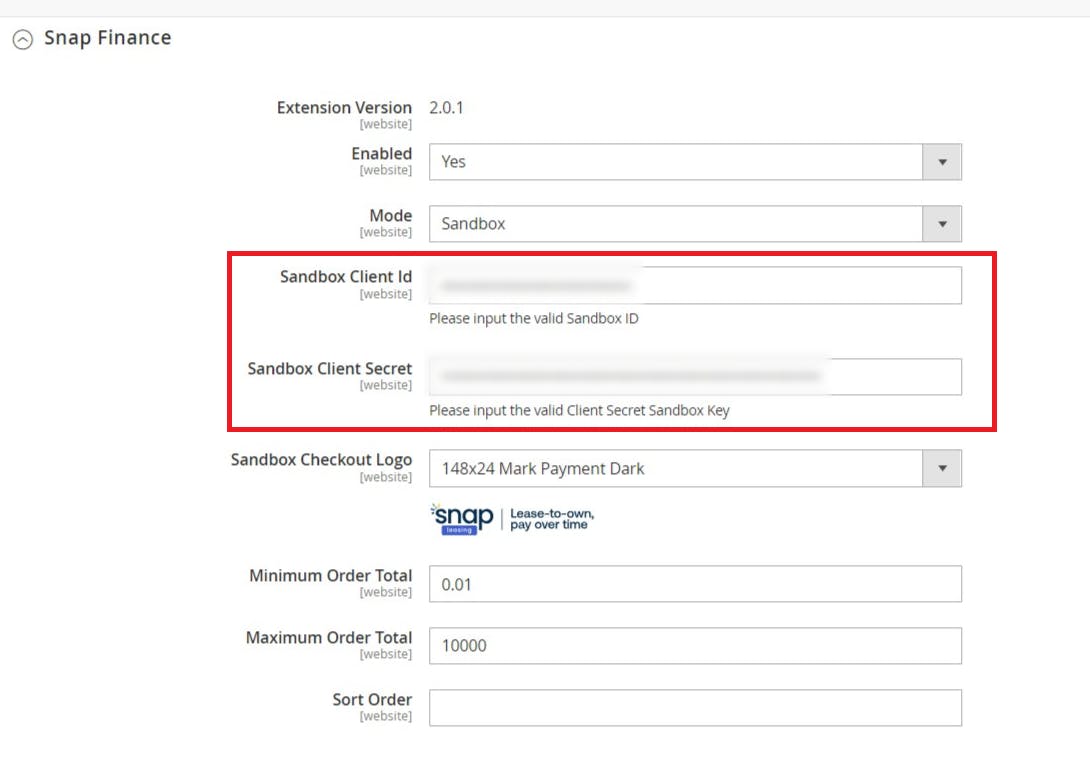Click the Sandbox Client Id input field
Image resolution: width=1090 pixels, height=784 pixels.
[x=695, y=285]
